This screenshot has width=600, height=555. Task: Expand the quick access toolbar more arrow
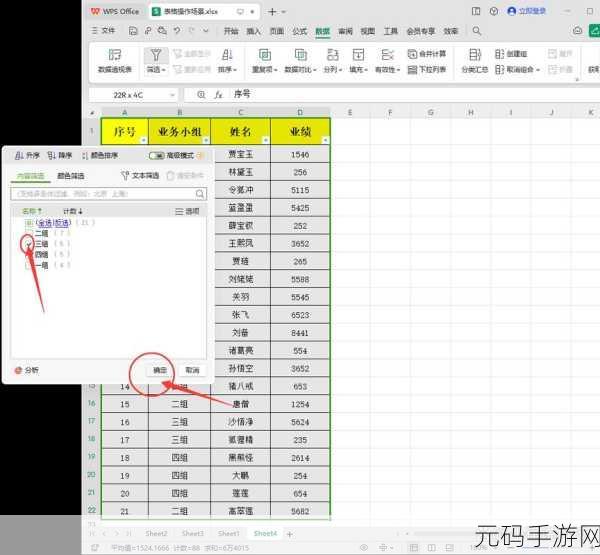point(206,31)
